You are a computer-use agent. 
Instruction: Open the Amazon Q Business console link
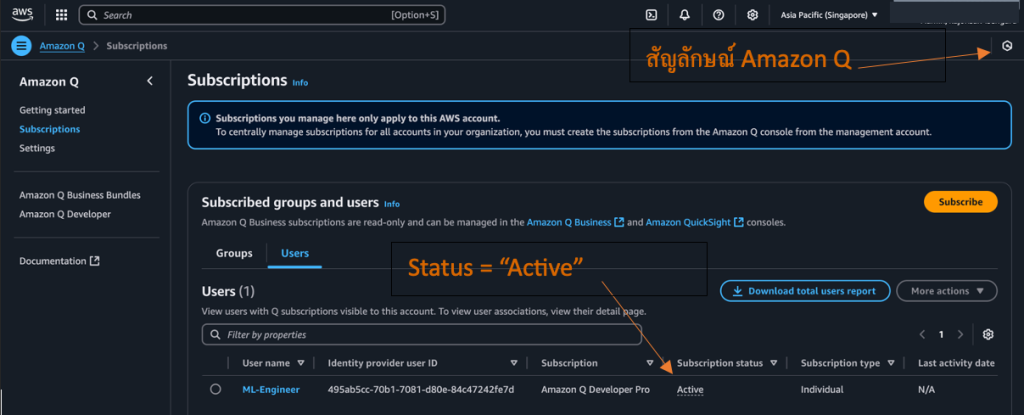(575, 222)
